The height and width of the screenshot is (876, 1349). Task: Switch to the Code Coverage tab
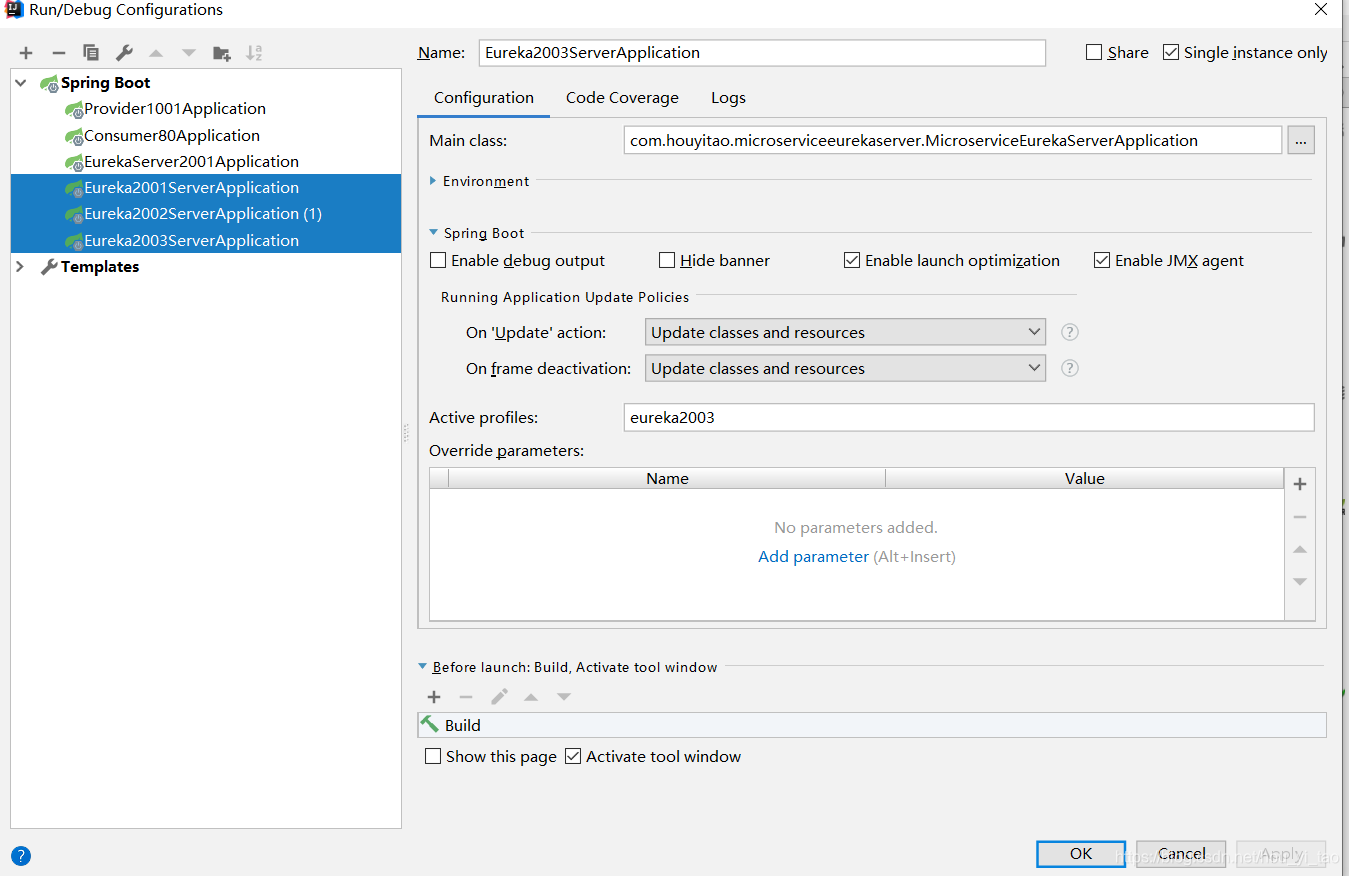pyautogui.click(x=622, y=98)
